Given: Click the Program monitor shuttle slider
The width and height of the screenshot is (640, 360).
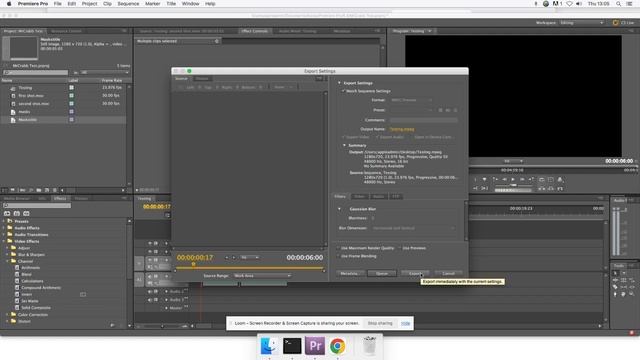Looking at the screenshot, I should [x=513, y=185].
